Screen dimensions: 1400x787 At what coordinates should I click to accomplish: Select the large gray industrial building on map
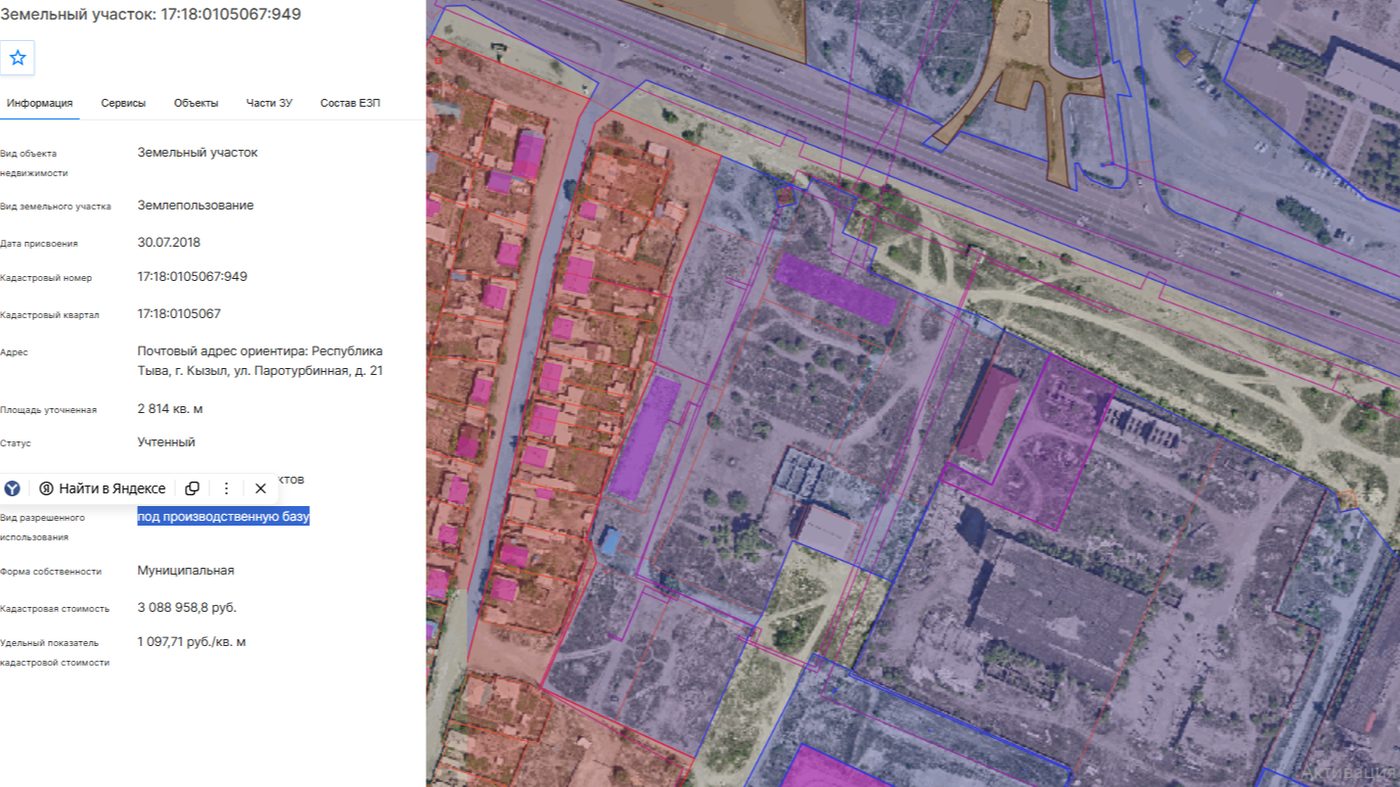[1060, 612]
